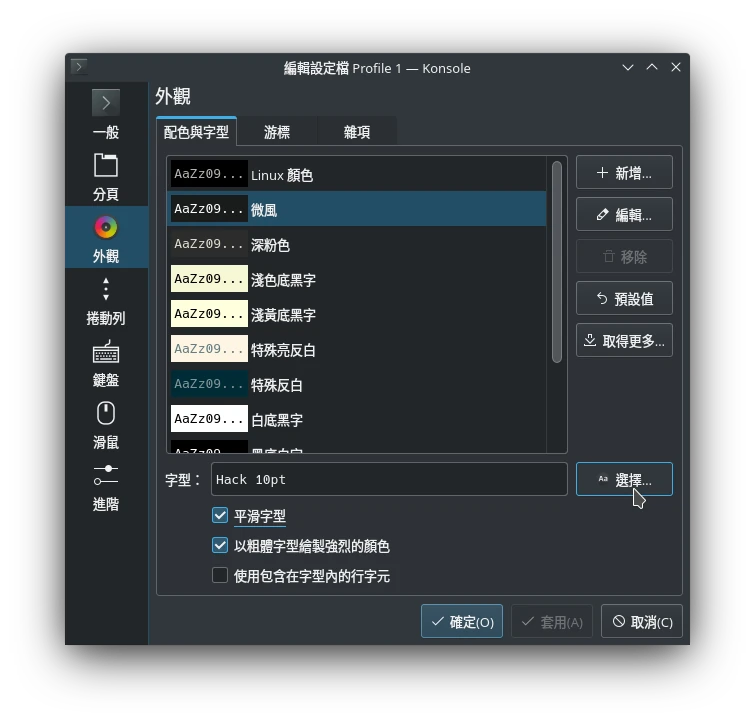Open the 鍵盤 (Keyboard) settings page

[x=106, y=363]
